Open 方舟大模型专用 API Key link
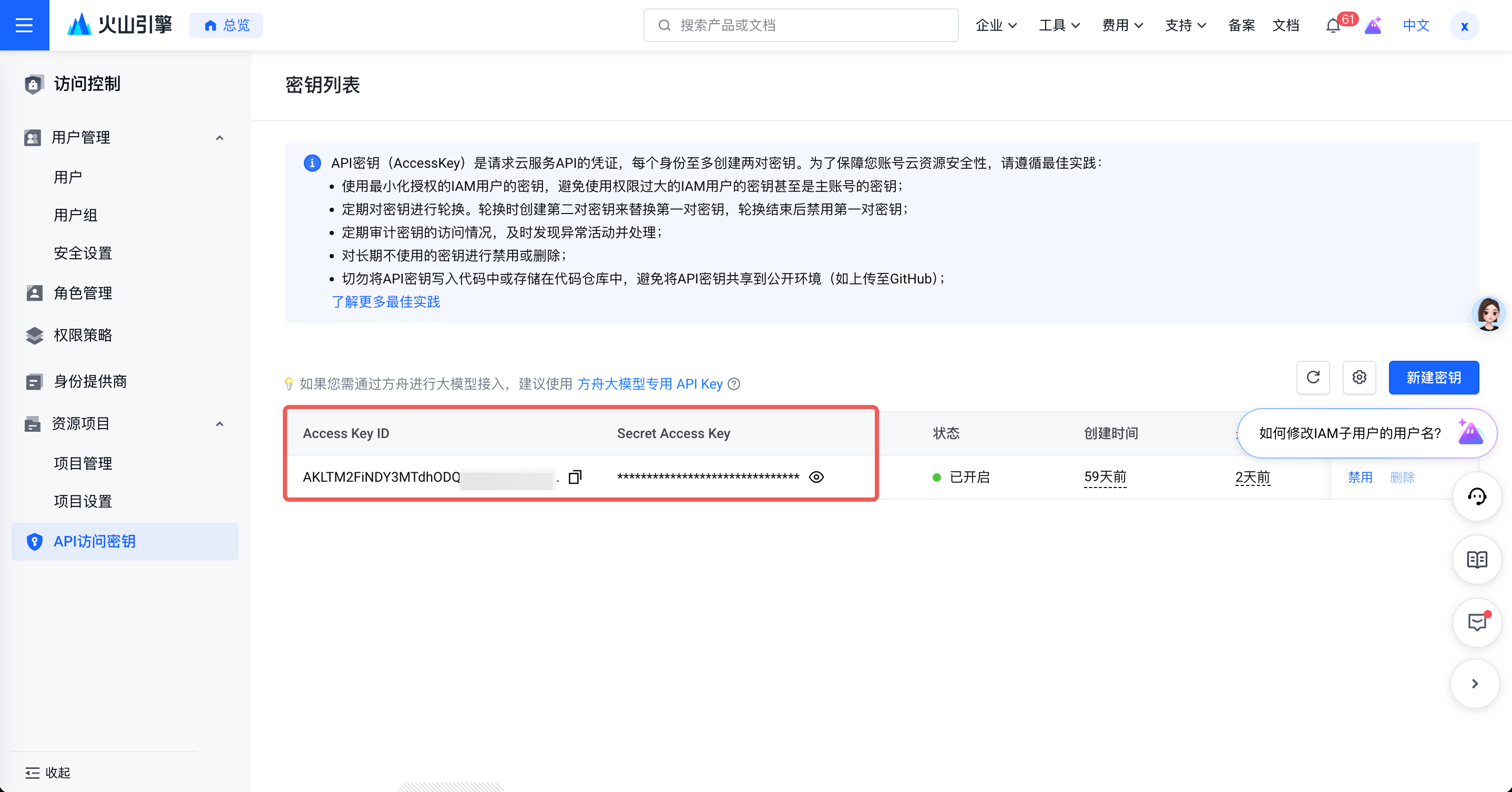This screenshot has height=792, width=1512. tap(650, 384)
